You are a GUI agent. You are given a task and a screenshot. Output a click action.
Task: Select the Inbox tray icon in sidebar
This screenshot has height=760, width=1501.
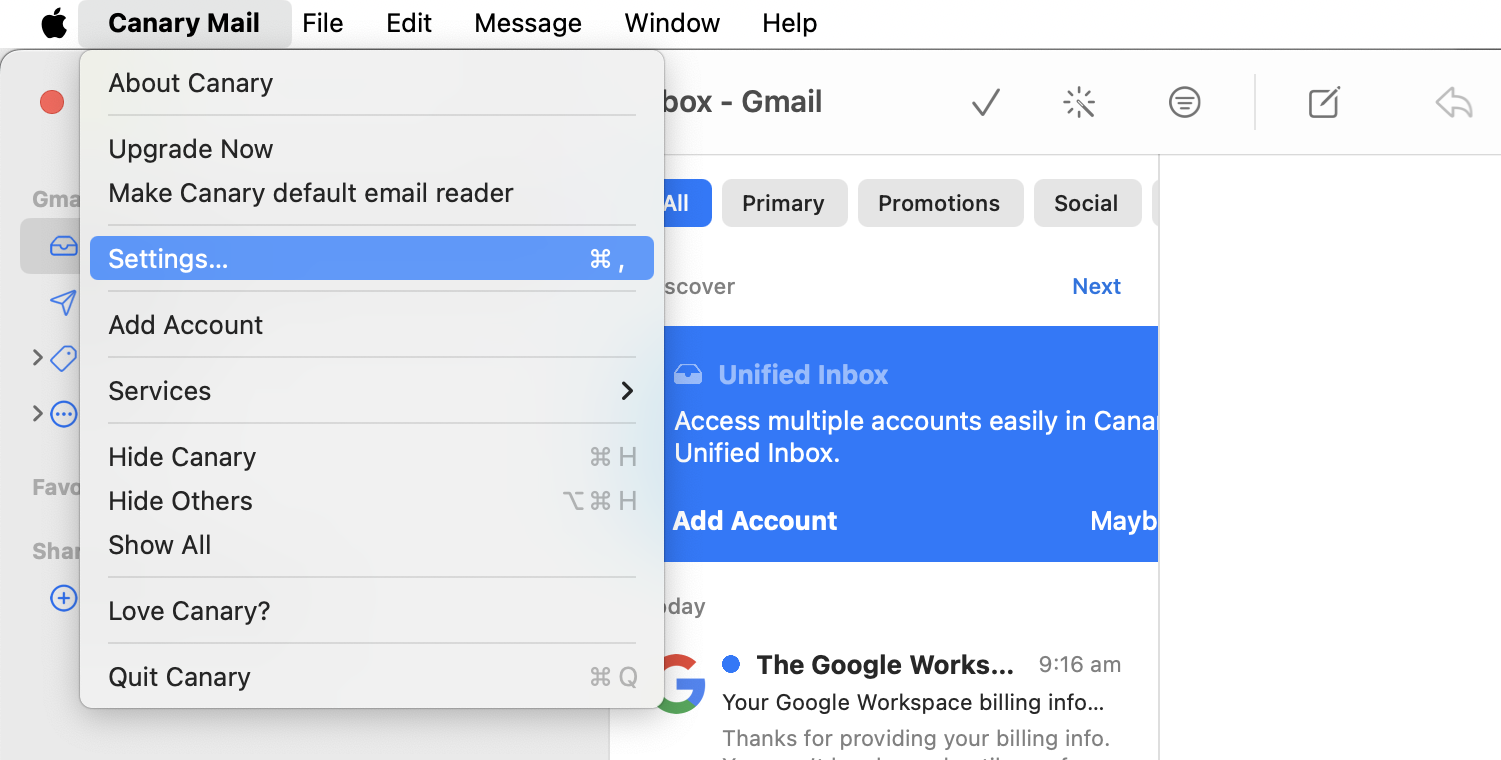pyautogui.click(x=63, y=246)
